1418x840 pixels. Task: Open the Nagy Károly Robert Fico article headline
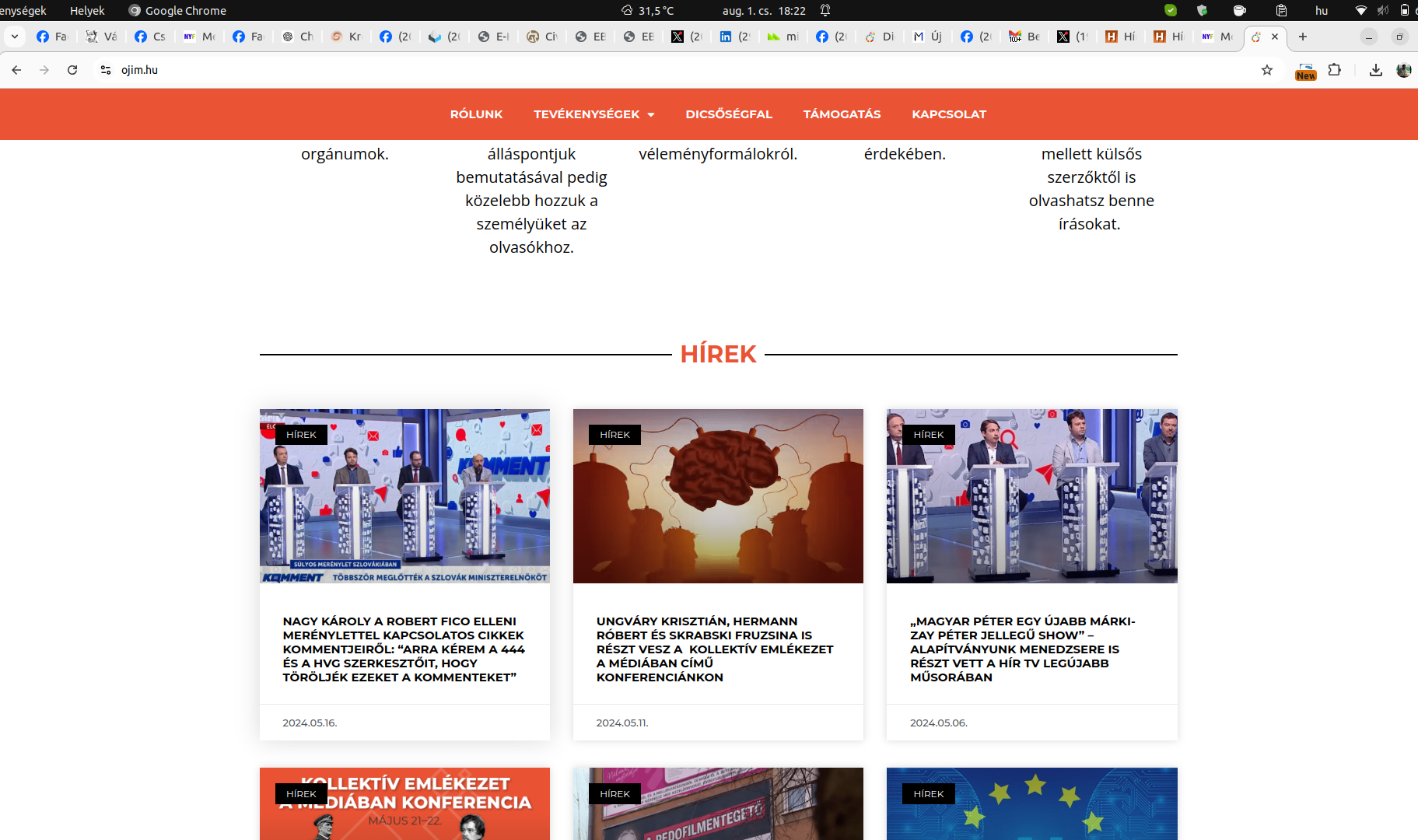click(404, 649)
